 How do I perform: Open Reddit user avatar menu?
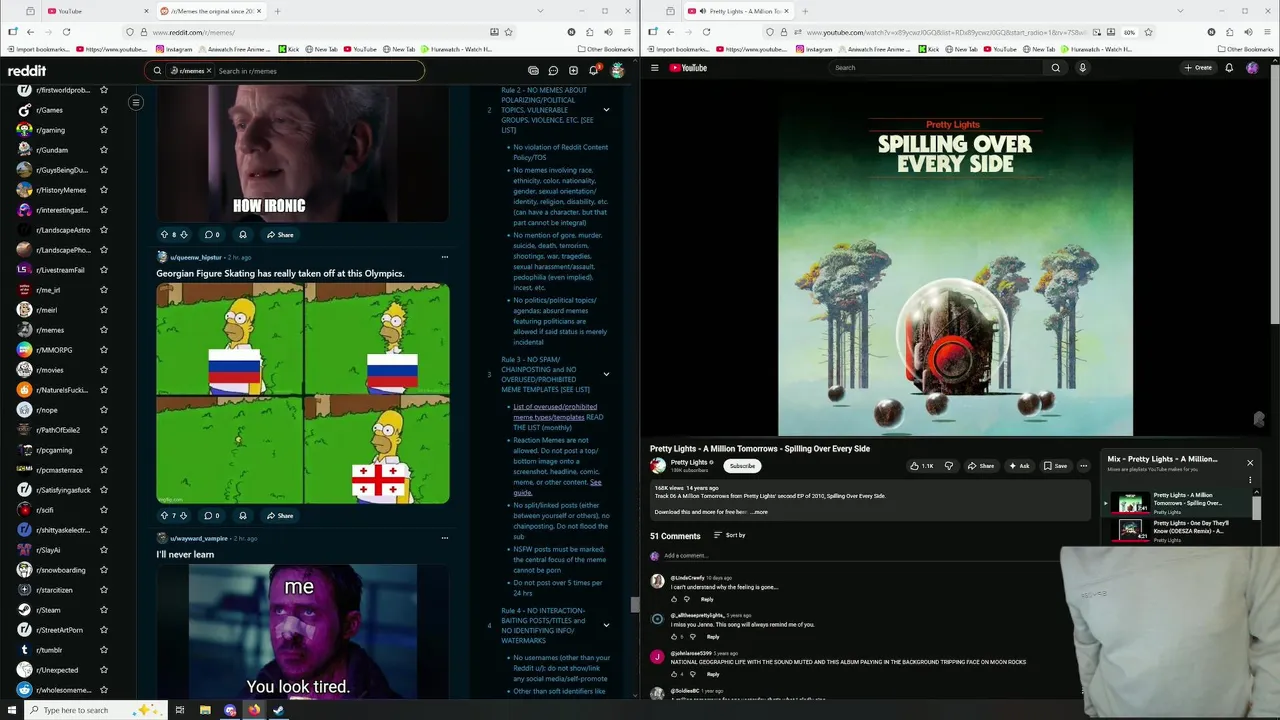pos(618,71)
